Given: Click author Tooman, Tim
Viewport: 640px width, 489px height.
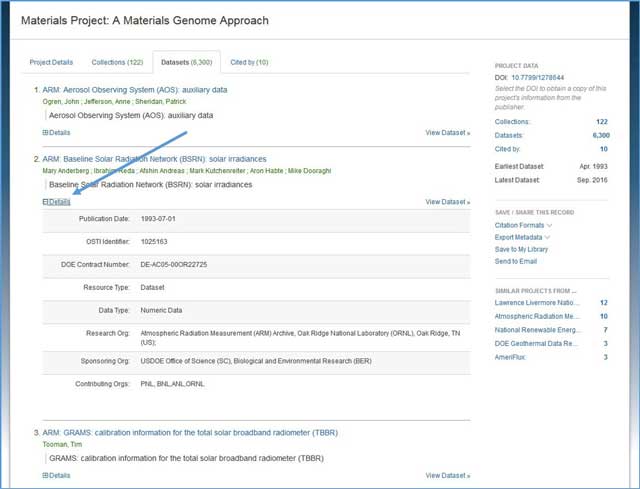Looking at the screenshot, I should (62, 445).
